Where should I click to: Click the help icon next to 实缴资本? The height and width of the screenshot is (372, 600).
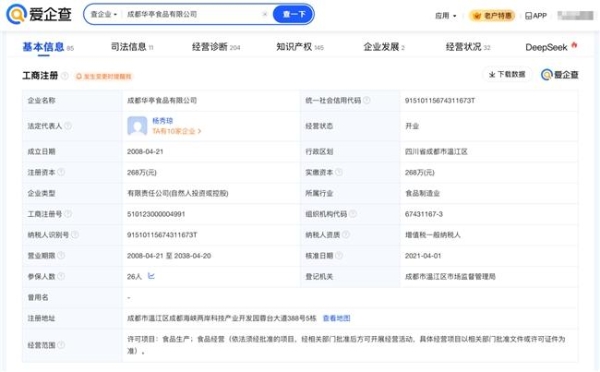[x=339, y=172]
